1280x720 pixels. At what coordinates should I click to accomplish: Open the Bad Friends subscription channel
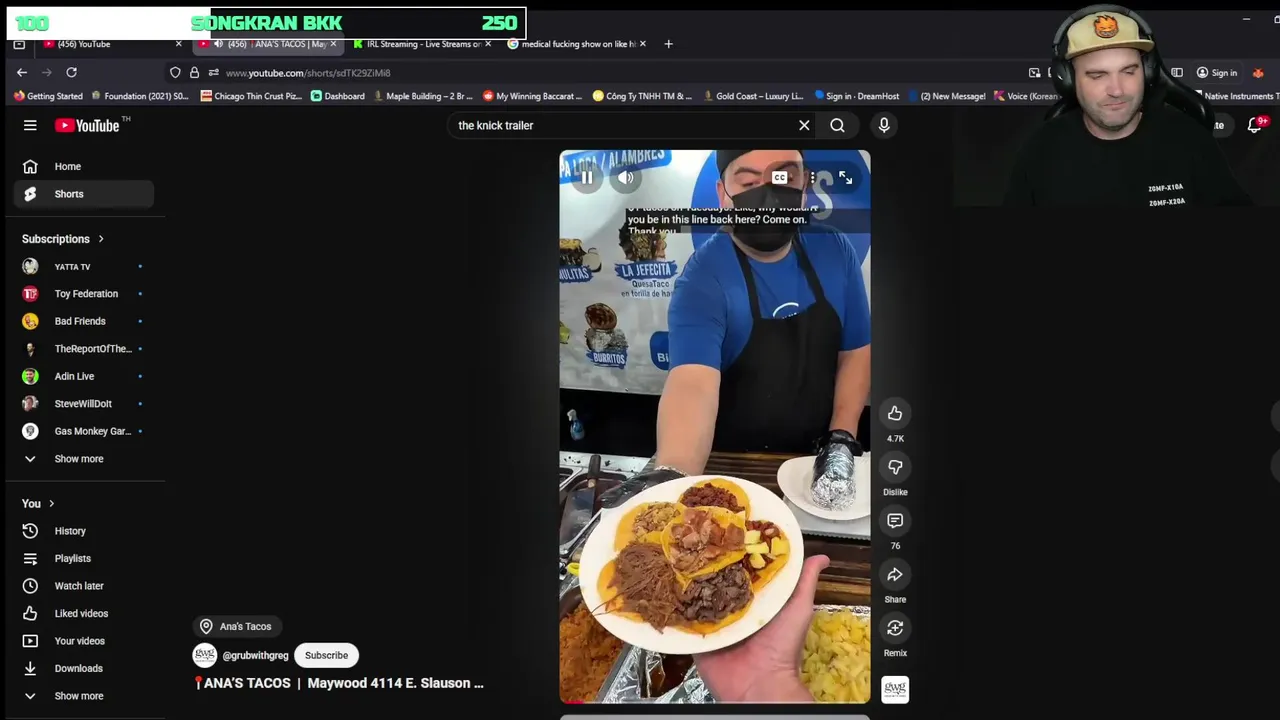(84, 321)
